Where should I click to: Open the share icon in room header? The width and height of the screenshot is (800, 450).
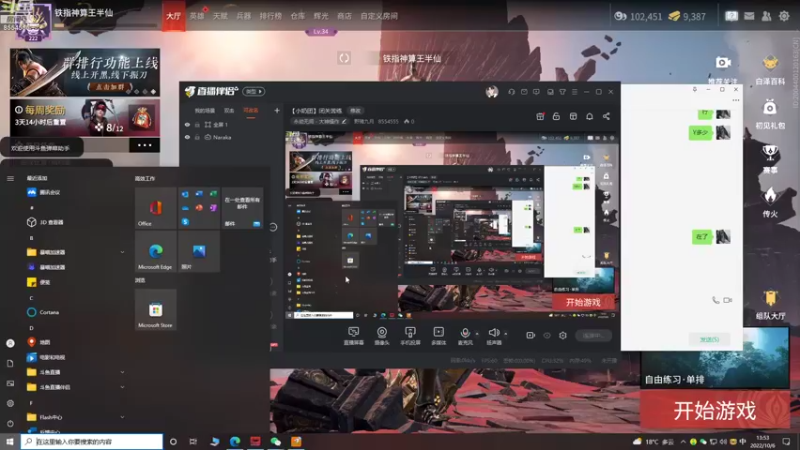(x=606, y=116)
